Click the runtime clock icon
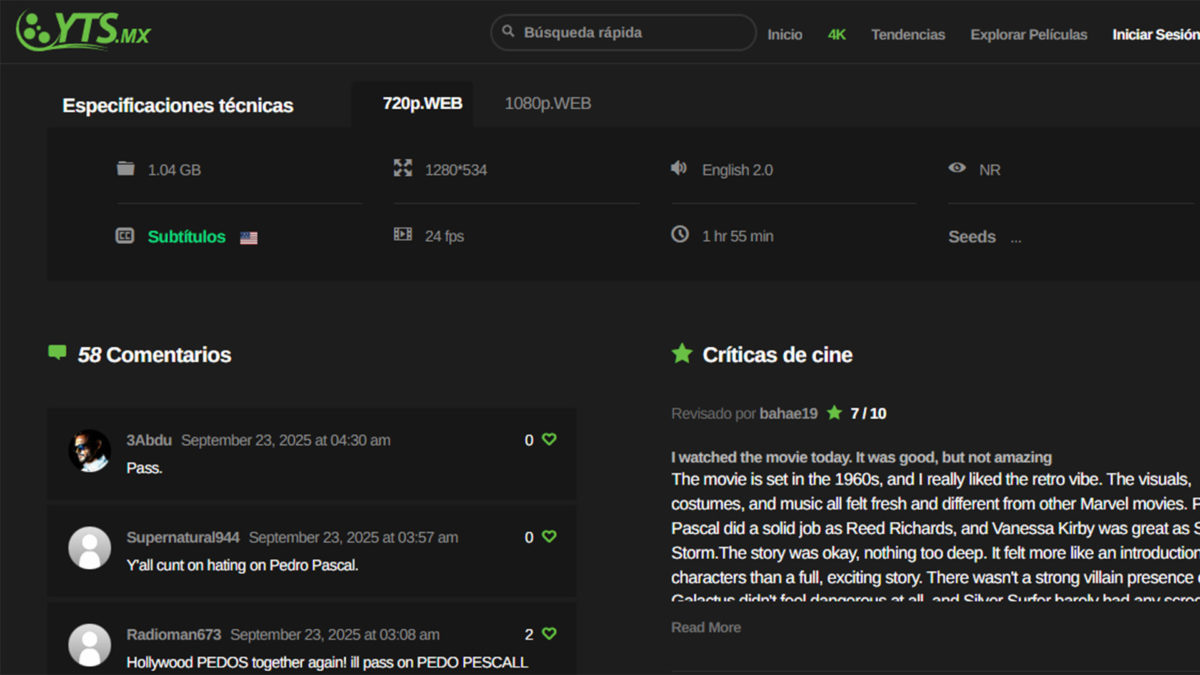Image resolution: width=1200 pixels, height=675 pixels. [680, 234]
